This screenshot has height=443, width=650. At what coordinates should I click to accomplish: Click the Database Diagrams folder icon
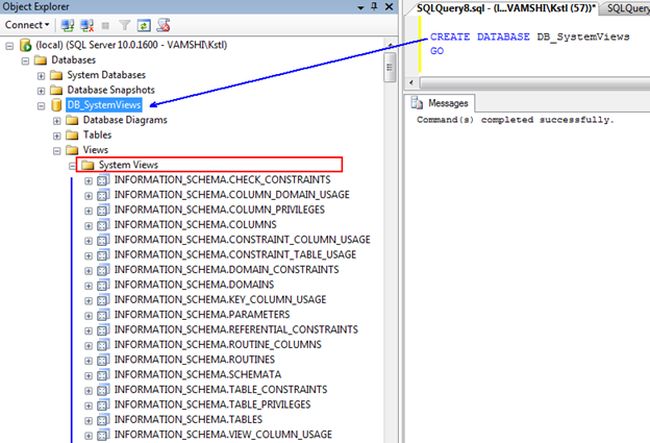tap(72, 120)
